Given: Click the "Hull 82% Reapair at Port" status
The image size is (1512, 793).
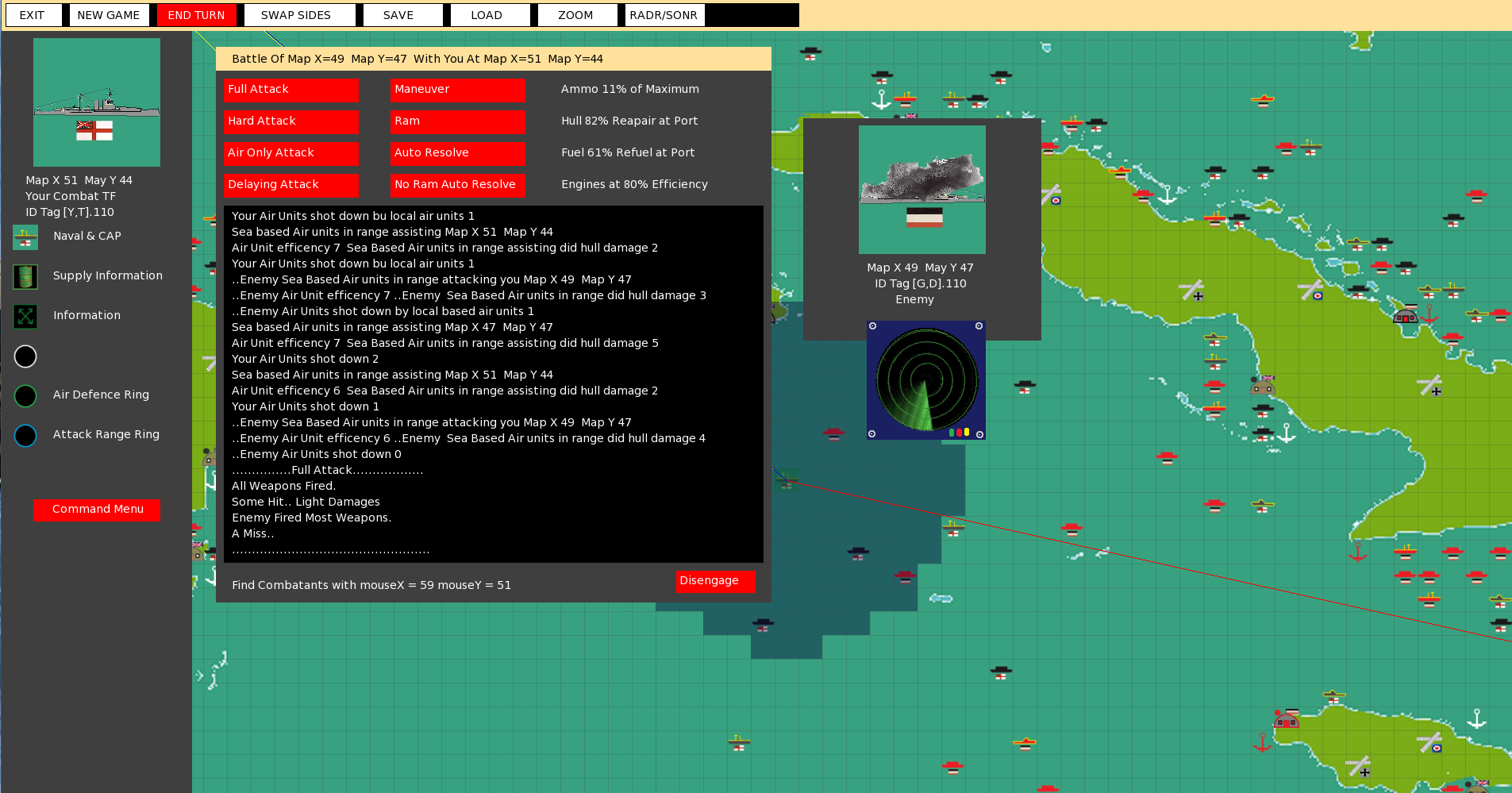Looking at the screenshot, I should coord(629,121).
